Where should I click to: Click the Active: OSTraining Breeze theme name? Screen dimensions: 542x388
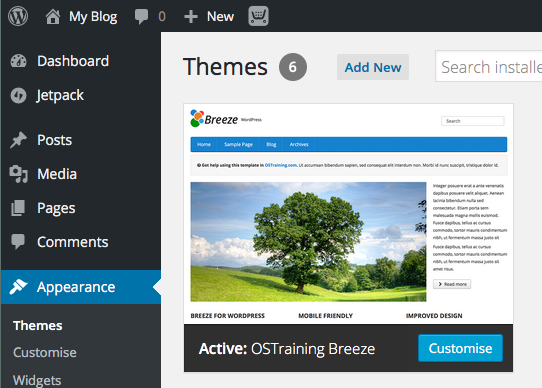pos(287,349)
